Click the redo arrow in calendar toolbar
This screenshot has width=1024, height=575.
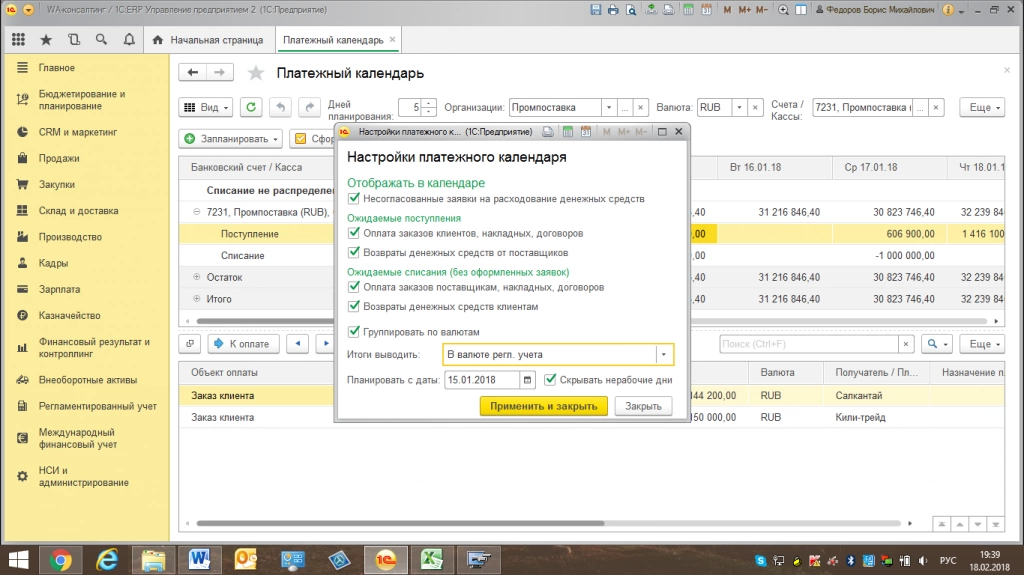tap(310, 107)
